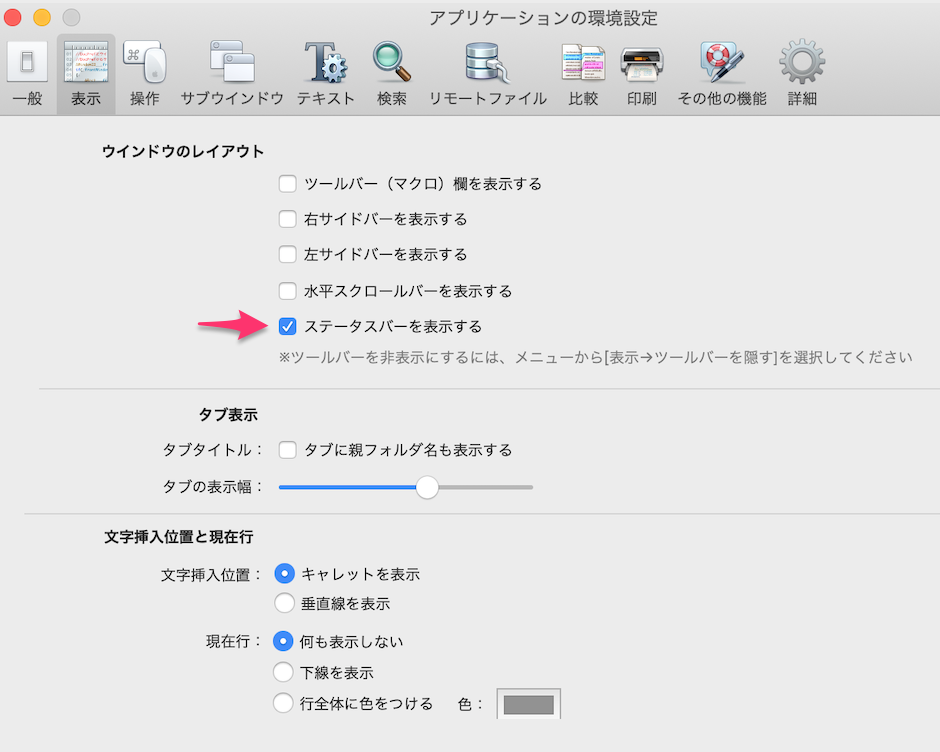
Task: Switch to サブウインドウ preferences
Action: click(x=232, y=73)
